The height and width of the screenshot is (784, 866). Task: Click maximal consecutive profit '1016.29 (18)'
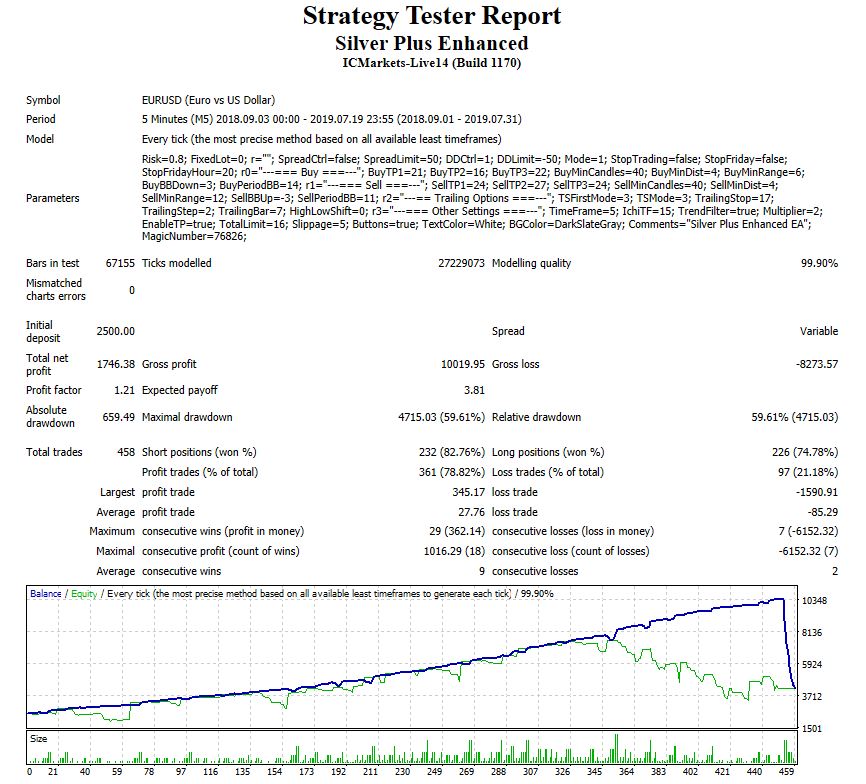(x=454, y=551)
